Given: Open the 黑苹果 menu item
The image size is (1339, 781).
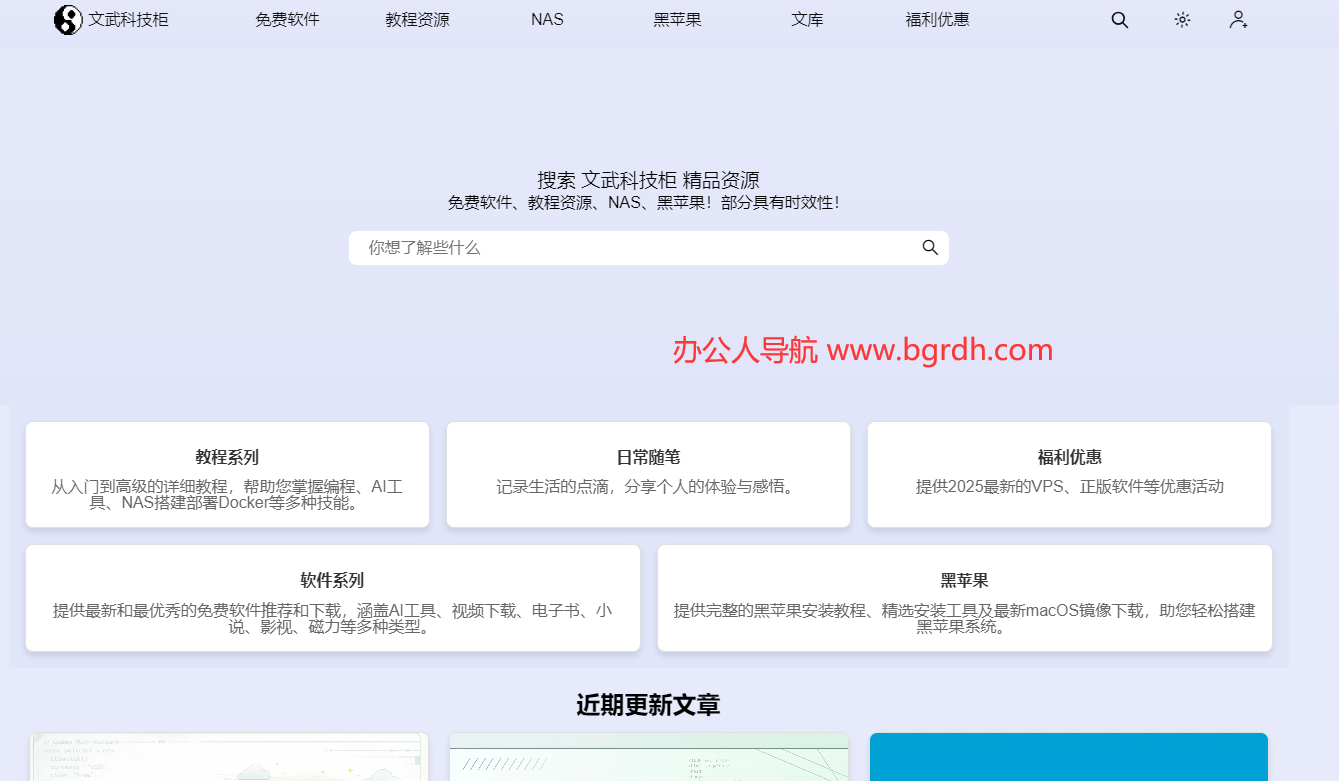Looking at the screenshot, I should (x=677, y=19).
